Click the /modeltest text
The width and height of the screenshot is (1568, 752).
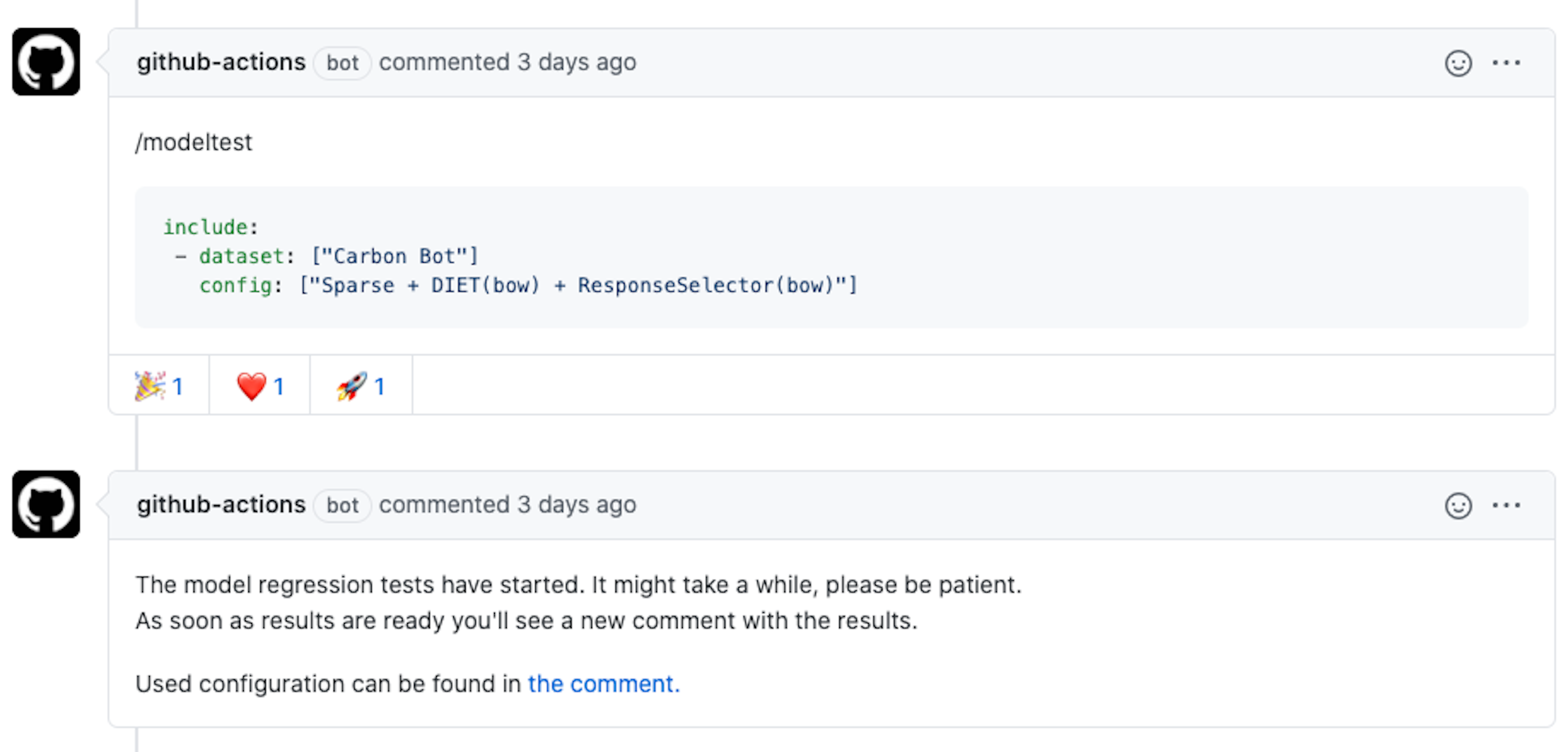194,143
